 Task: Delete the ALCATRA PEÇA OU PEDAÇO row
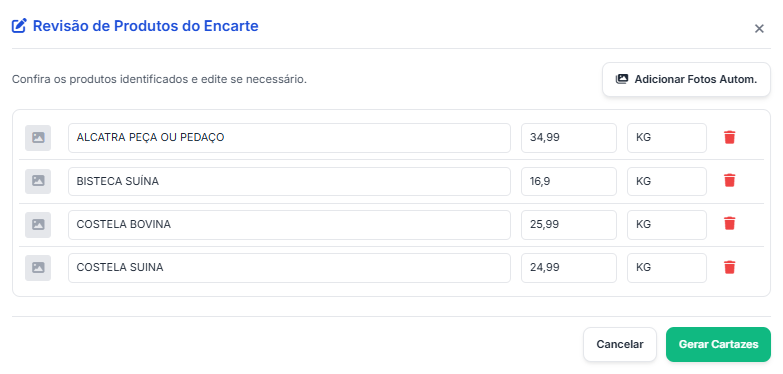click(x=730, y=137)
